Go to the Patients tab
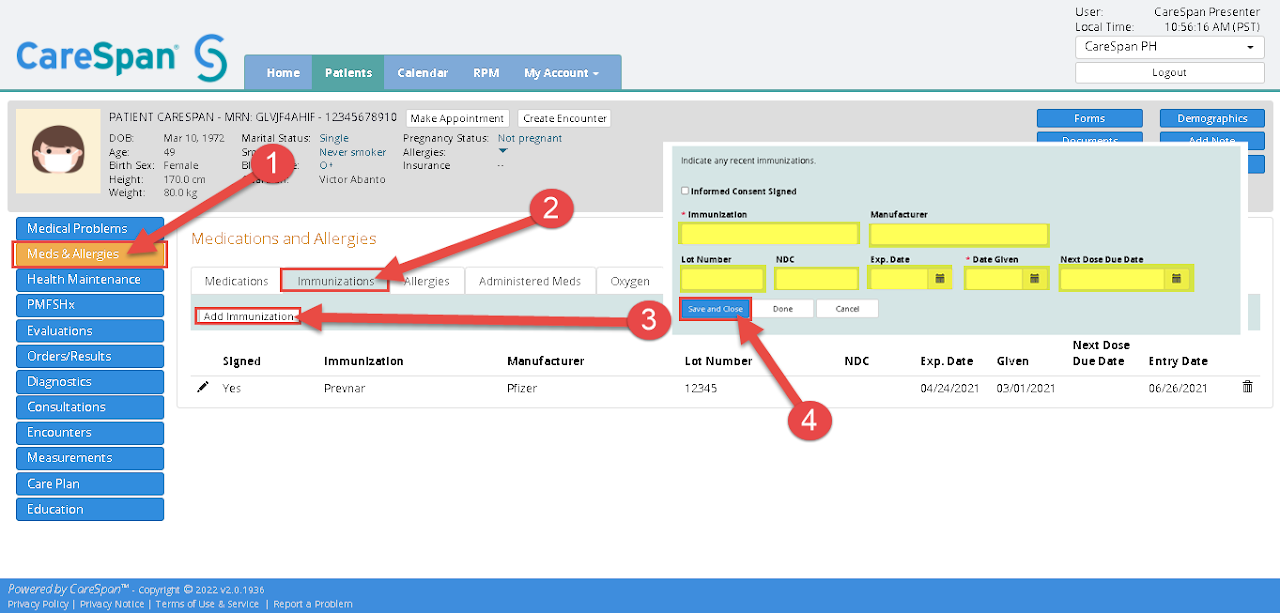The height and width of the screenshot is (613, 1280). [x=348, y=73]
